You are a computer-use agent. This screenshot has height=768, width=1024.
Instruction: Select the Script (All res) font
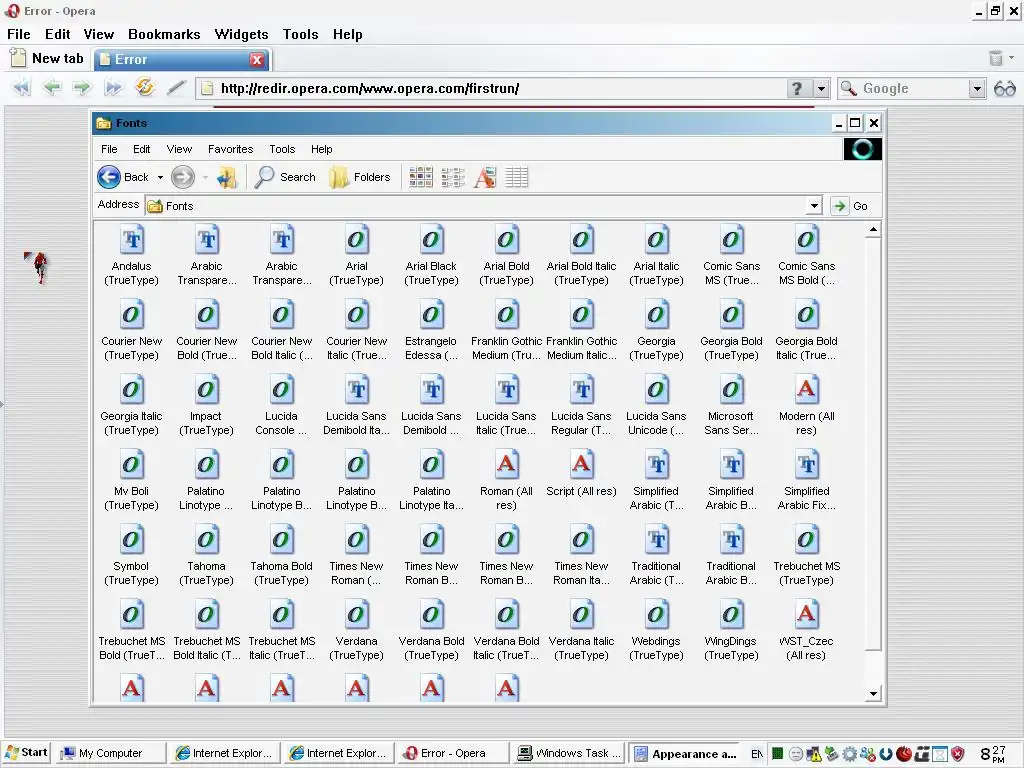[581, 474]
